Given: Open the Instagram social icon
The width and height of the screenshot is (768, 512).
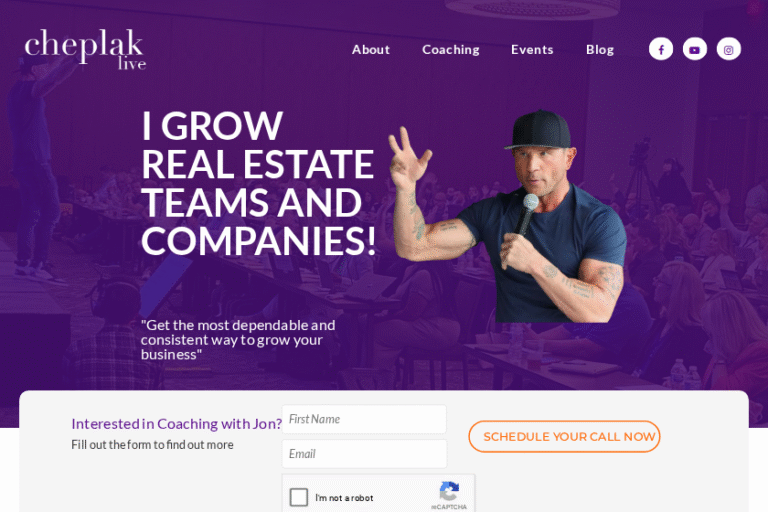Looking at the screenshot, I should pyautogui.click(x=729, y=49).
